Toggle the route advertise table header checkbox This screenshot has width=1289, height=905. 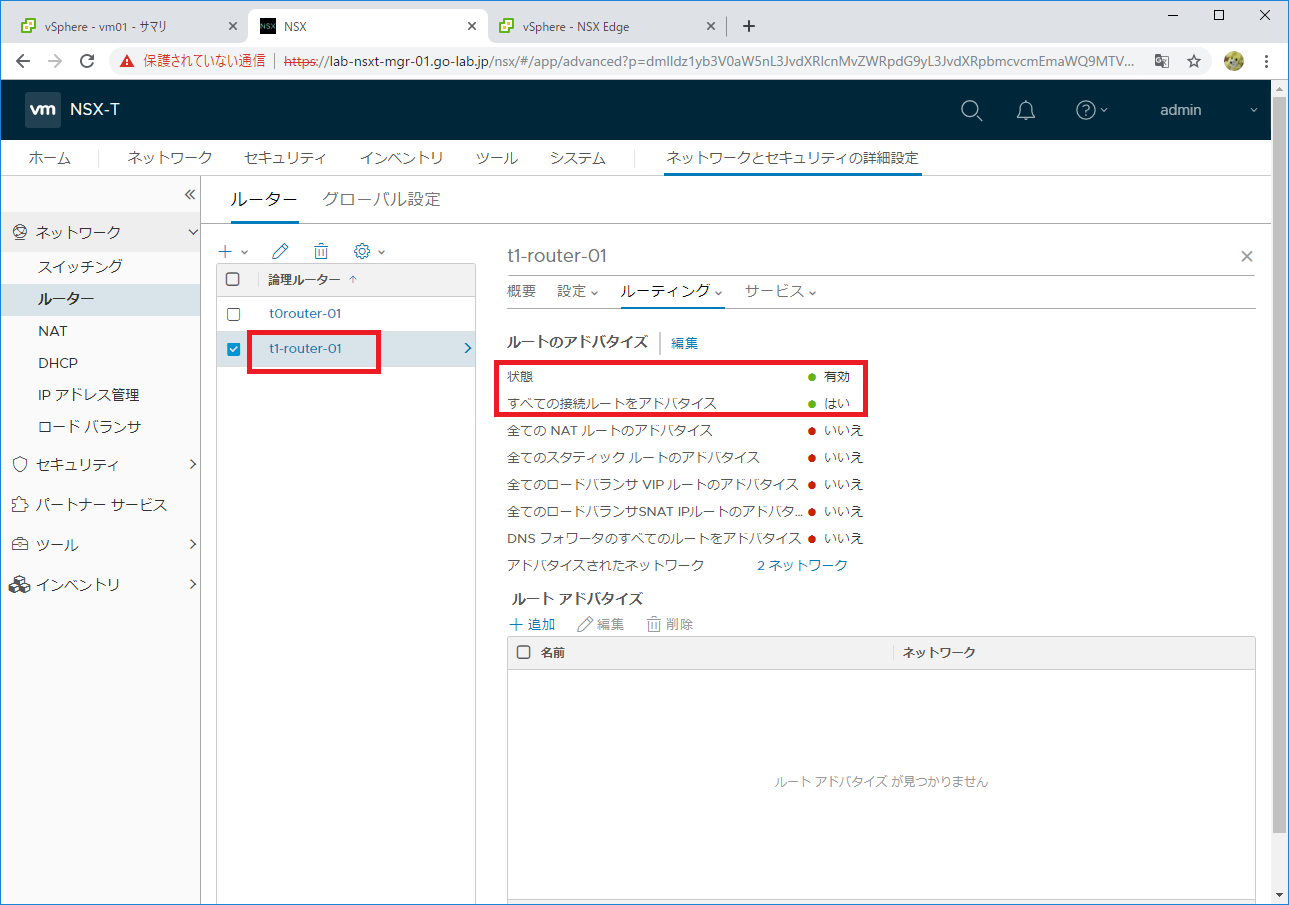coord(523,652)
